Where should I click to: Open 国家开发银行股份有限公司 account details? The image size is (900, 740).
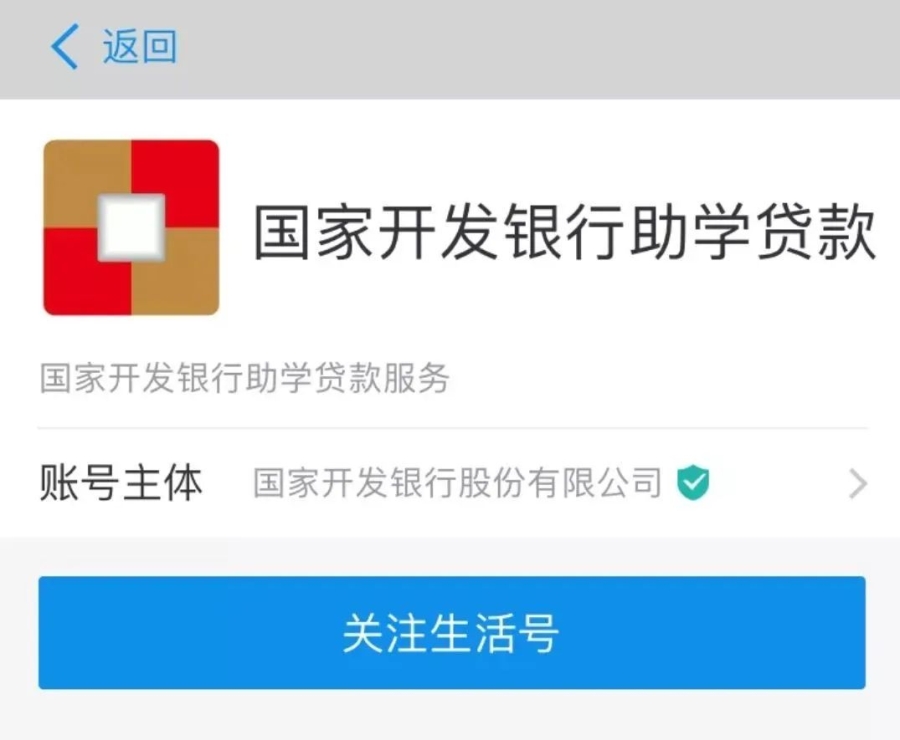pos(457,483)
